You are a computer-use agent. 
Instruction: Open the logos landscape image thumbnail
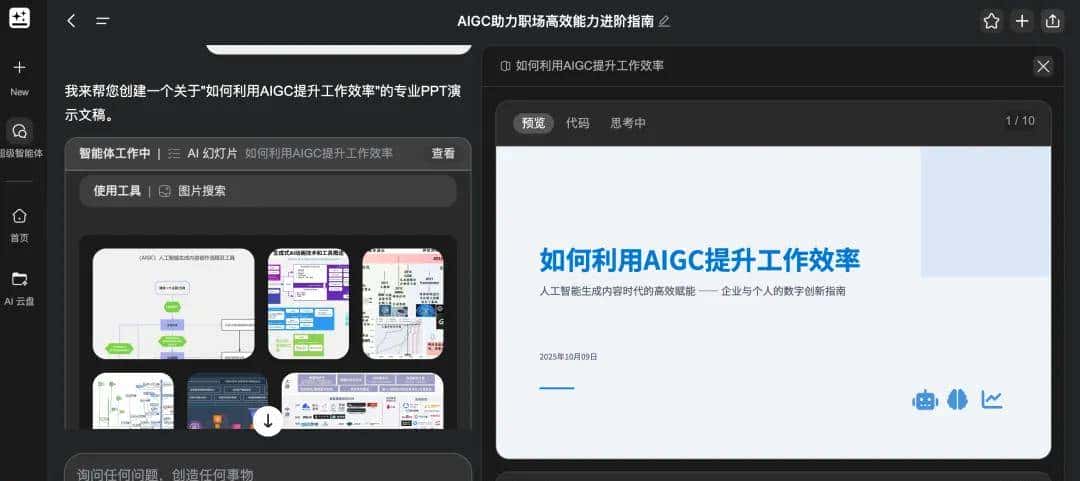(362, 400)
